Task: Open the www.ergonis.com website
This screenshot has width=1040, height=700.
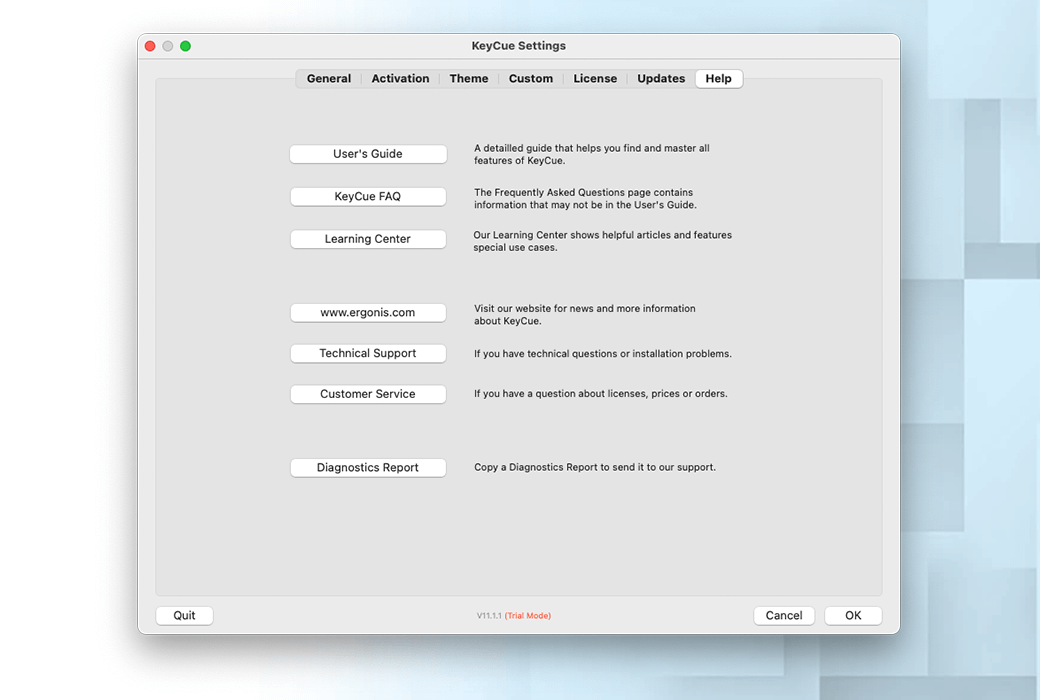Action: [x=368, y=312]
